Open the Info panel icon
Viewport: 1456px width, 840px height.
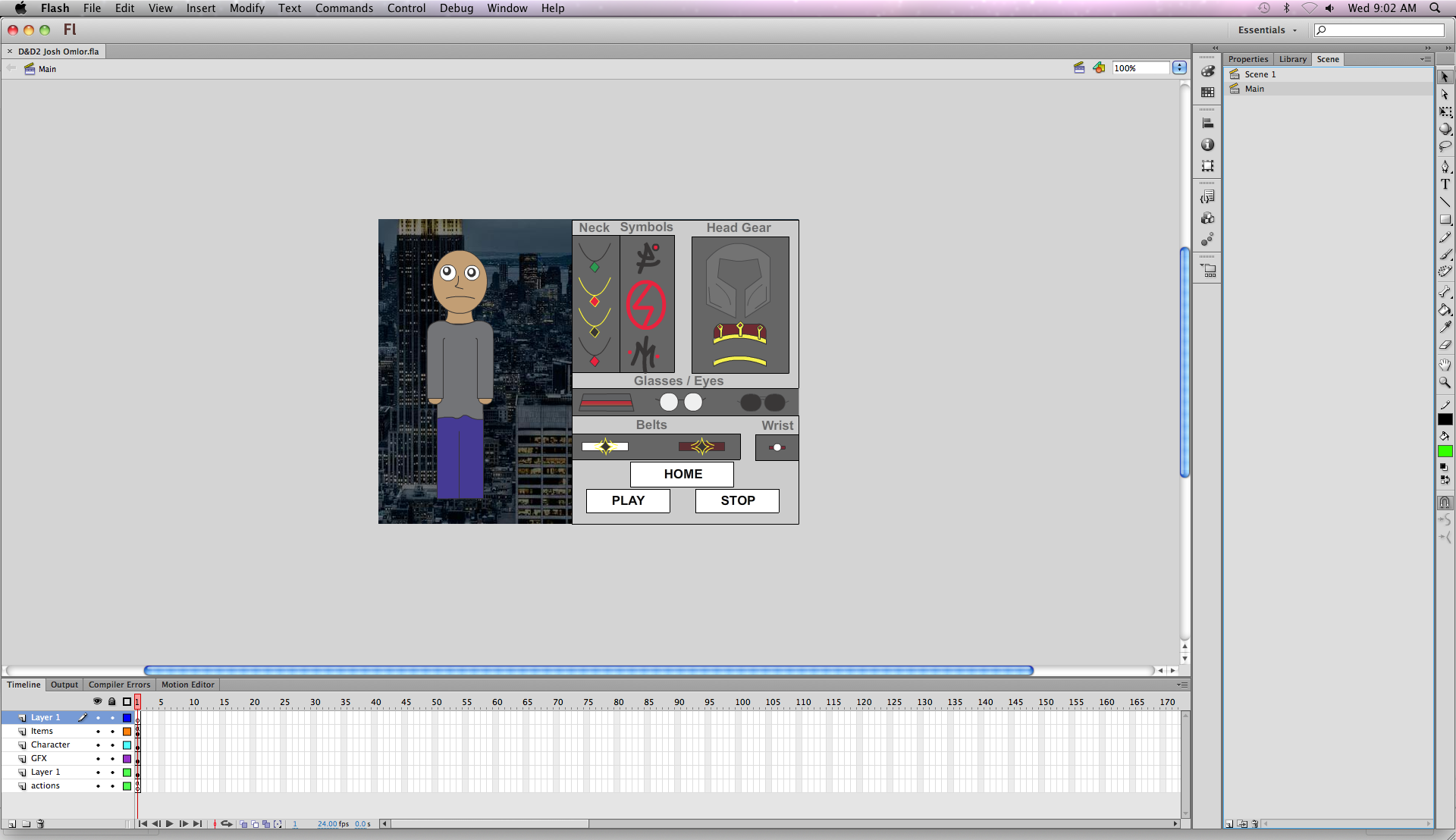(1207, 144)
